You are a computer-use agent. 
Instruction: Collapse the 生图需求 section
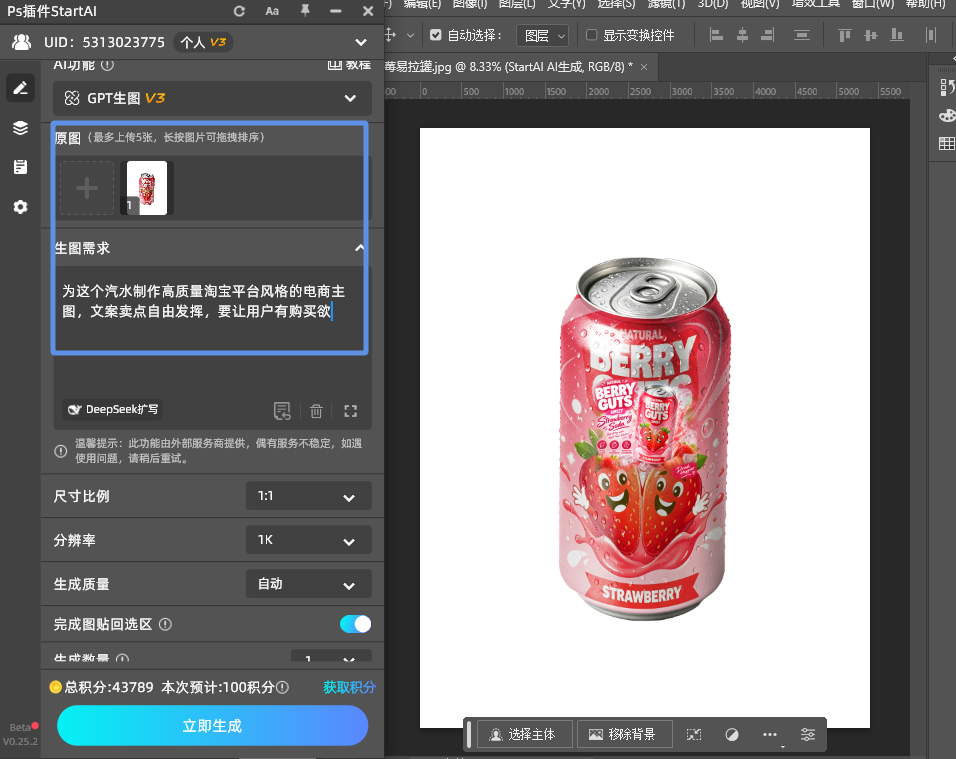pos(360,248)
